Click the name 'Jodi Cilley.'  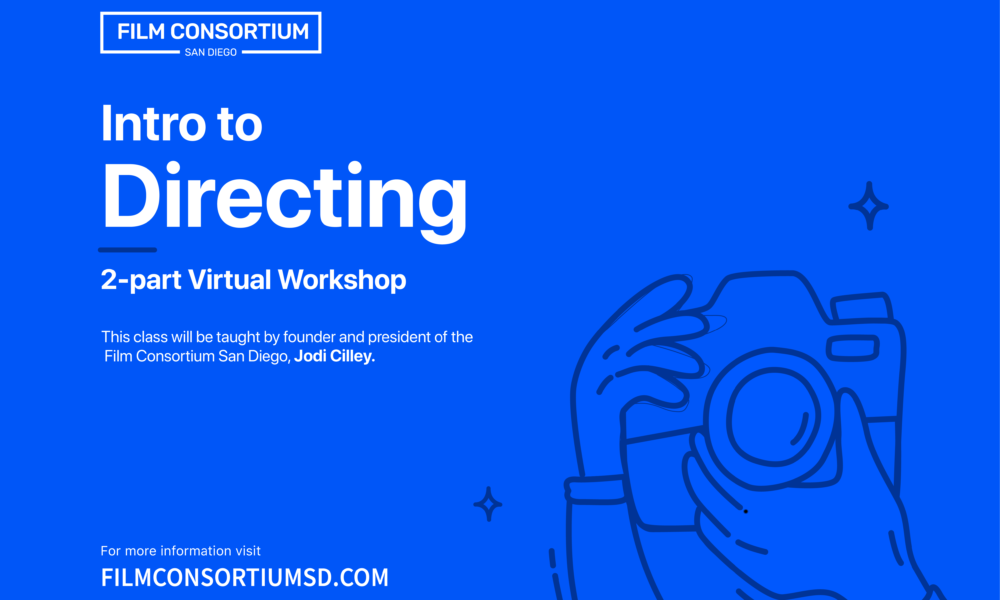pos(335,356)
